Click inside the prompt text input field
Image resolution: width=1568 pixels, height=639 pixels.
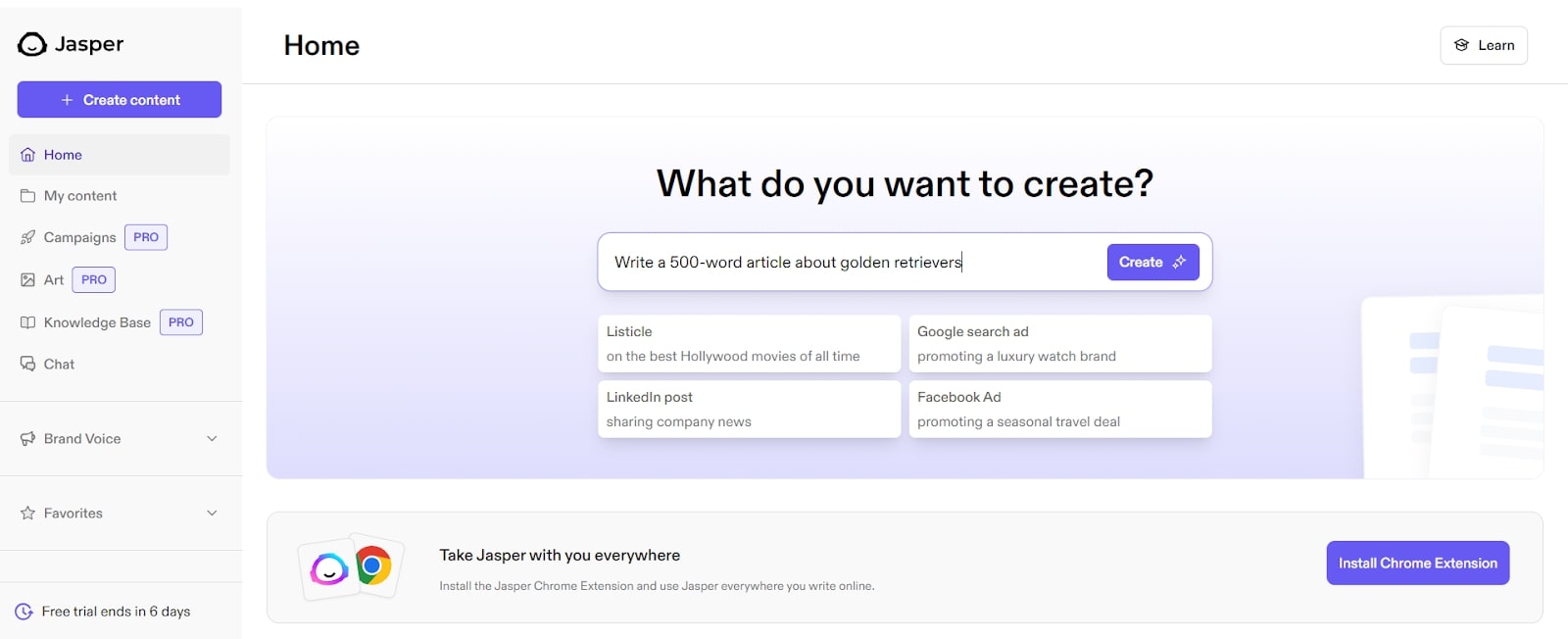(843, 263)
